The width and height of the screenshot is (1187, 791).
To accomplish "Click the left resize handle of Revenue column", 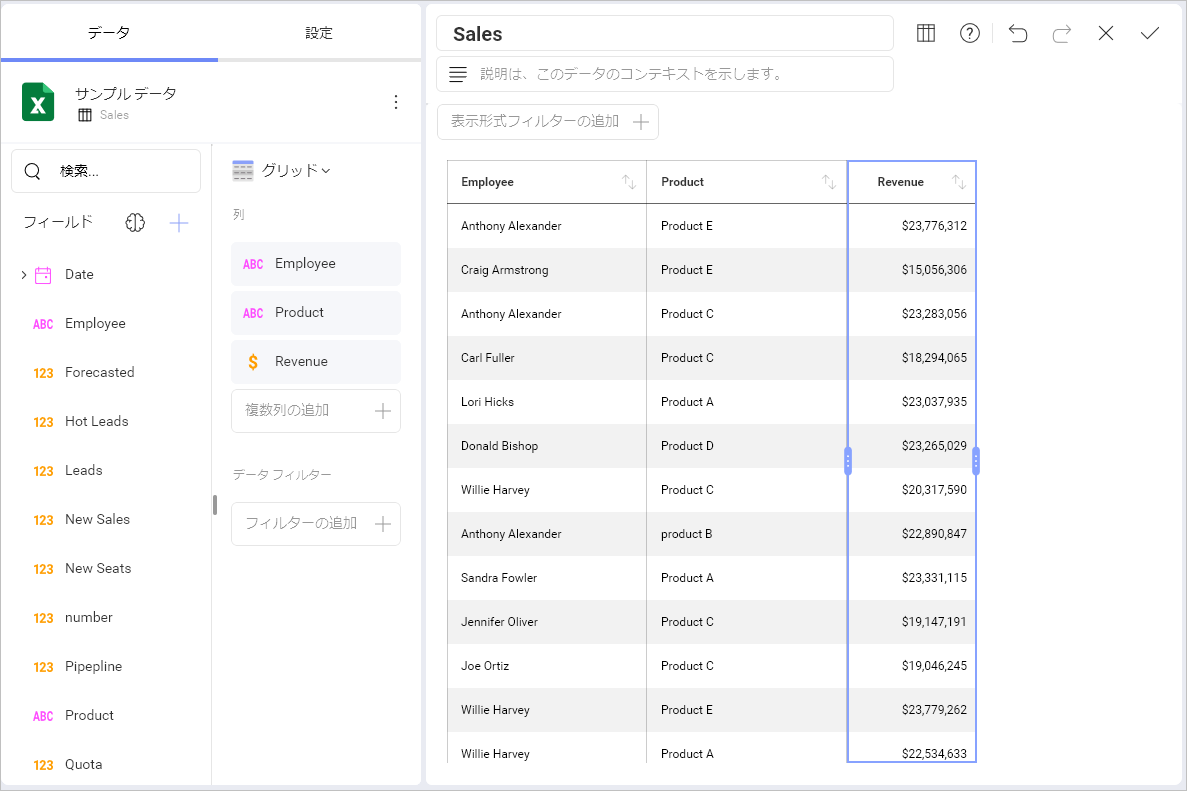I will coord(848,461).
